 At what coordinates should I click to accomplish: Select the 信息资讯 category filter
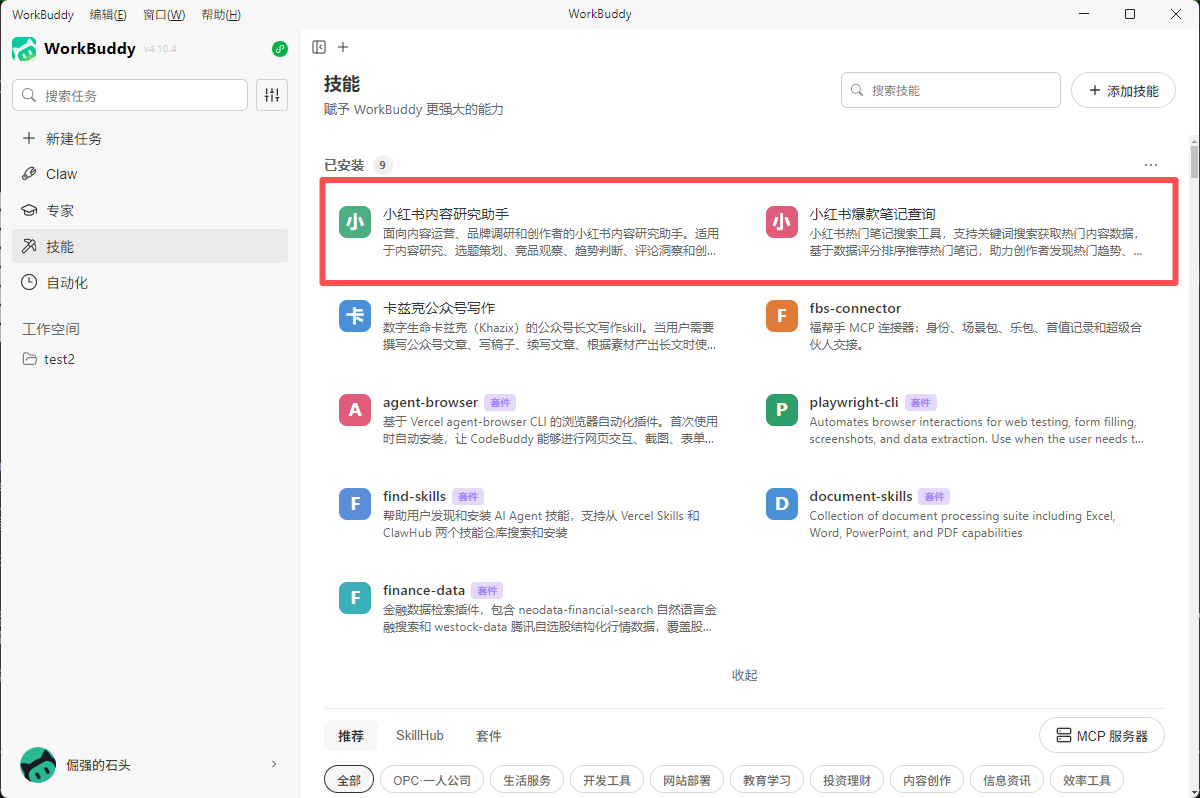[x=1007, y=780]
